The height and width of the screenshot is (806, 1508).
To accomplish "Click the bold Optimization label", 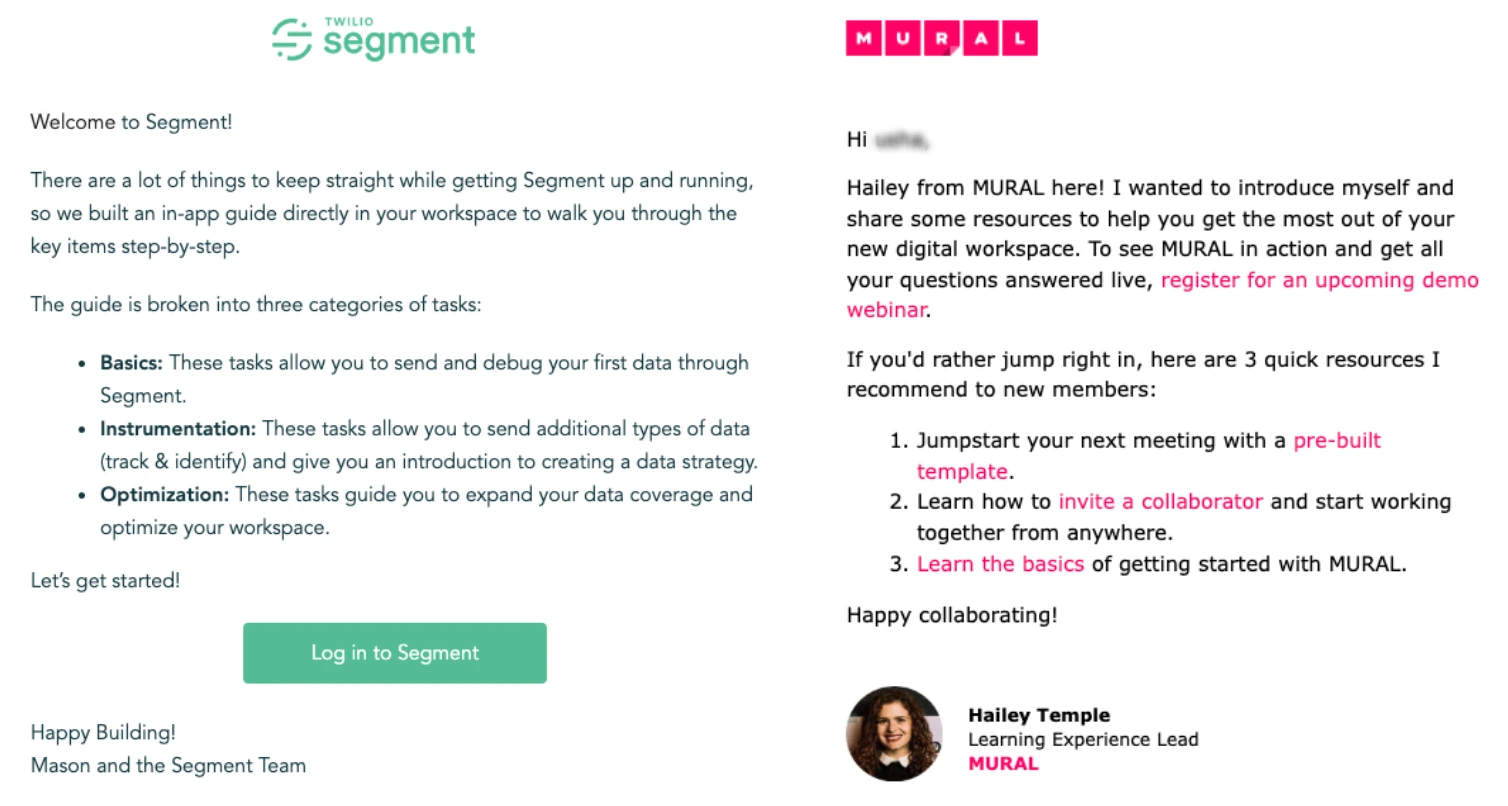I will click(x=165, y=495).
